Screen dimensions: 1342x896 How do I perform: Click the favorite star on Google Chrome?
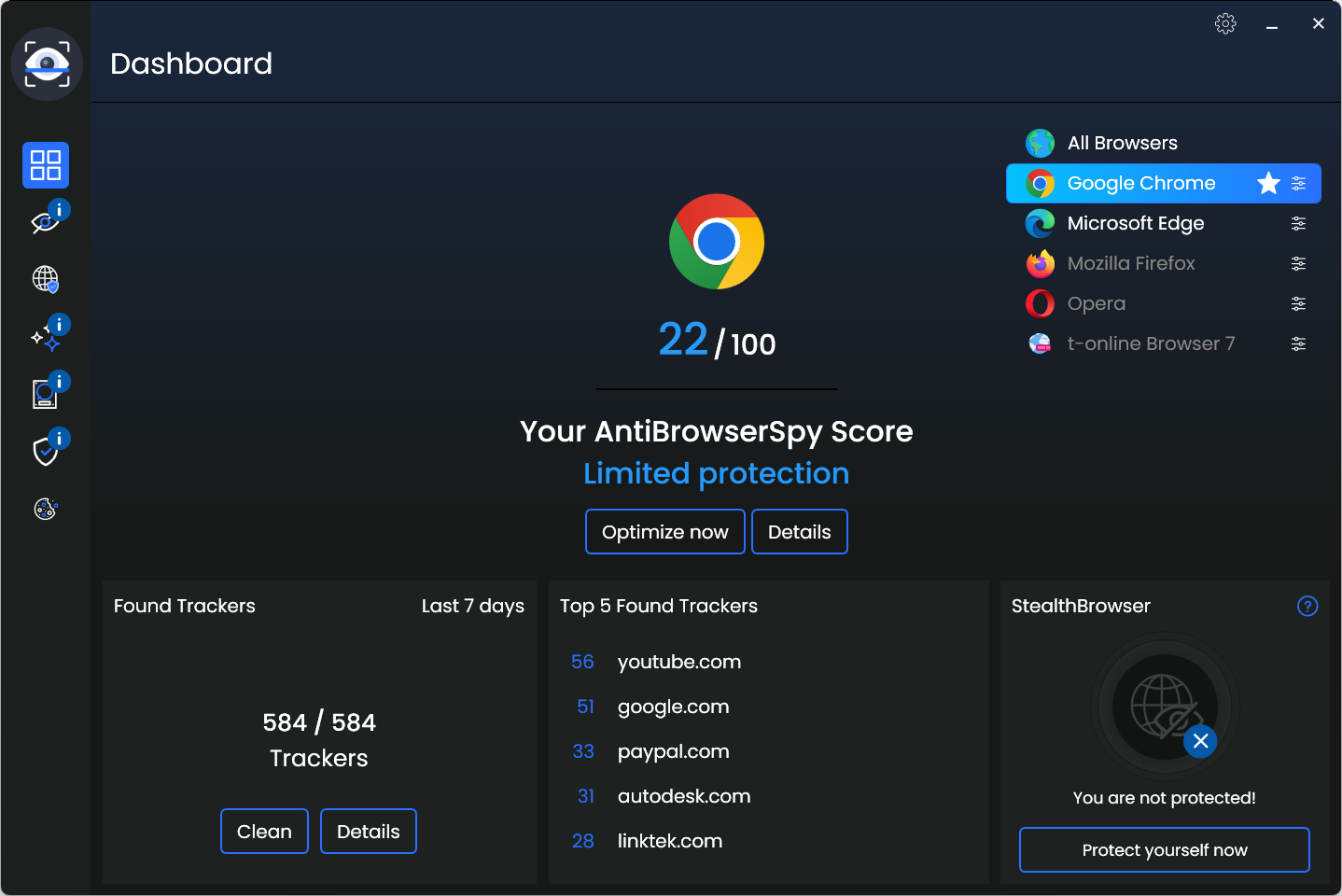1267,183
